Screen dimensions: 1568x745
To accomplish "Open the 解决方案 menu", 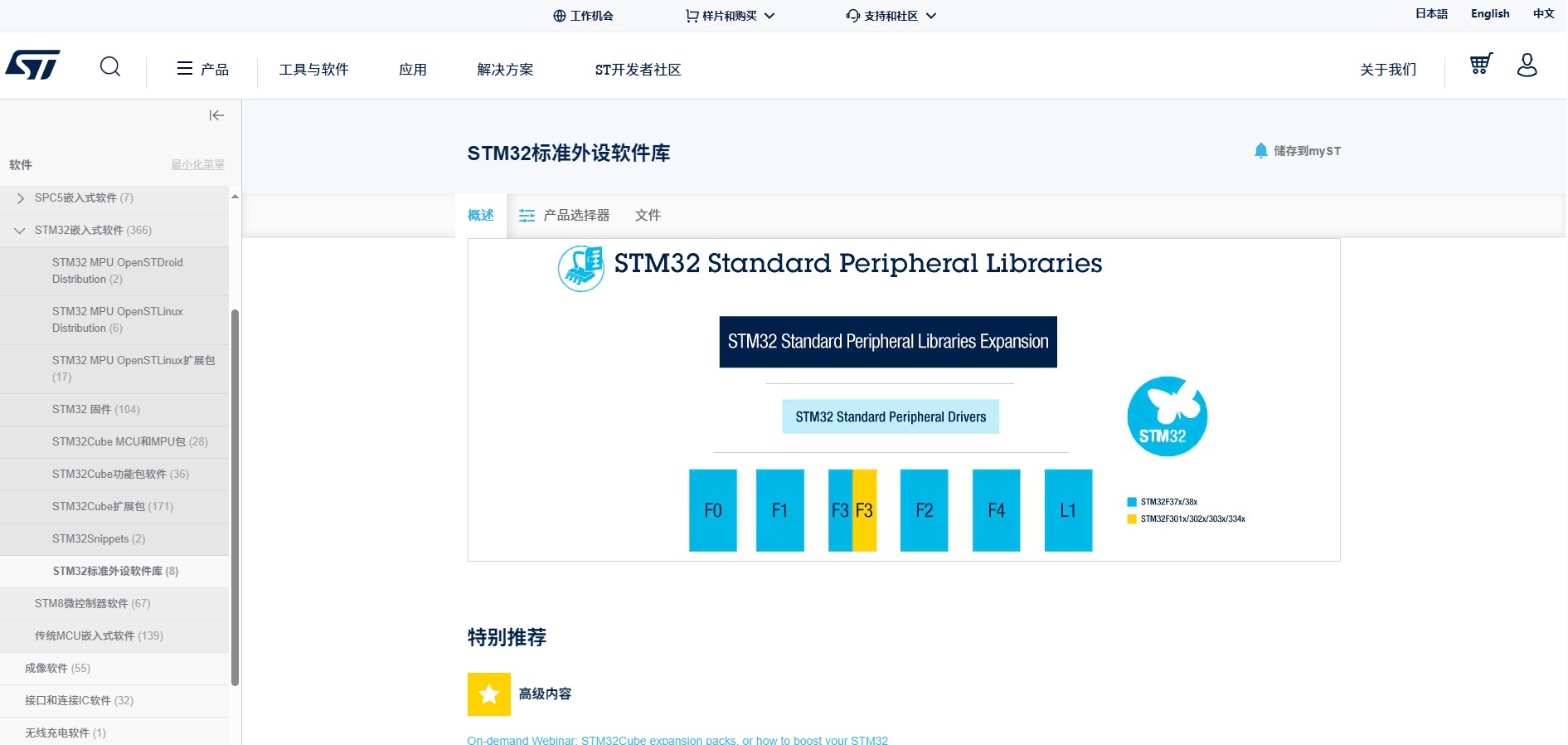I will tap(505, 70).
